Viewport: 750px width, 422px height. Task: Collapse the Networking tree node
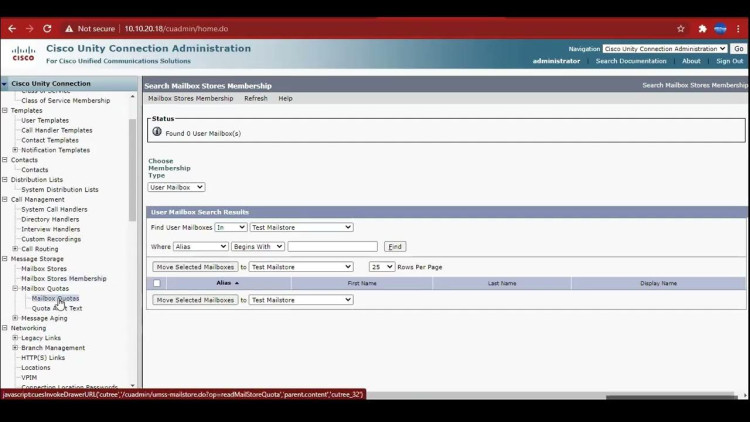point(5,328)
